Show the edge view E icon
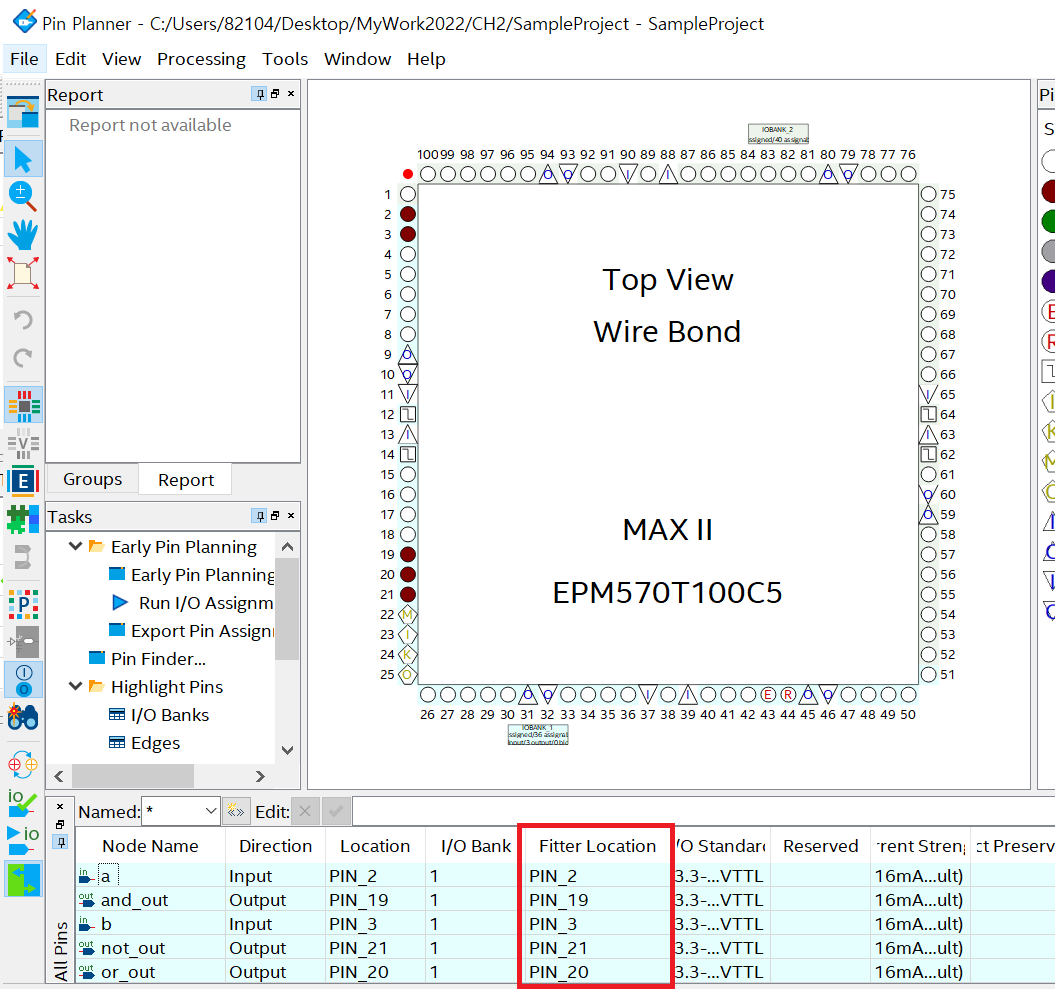 coord(24,481)
